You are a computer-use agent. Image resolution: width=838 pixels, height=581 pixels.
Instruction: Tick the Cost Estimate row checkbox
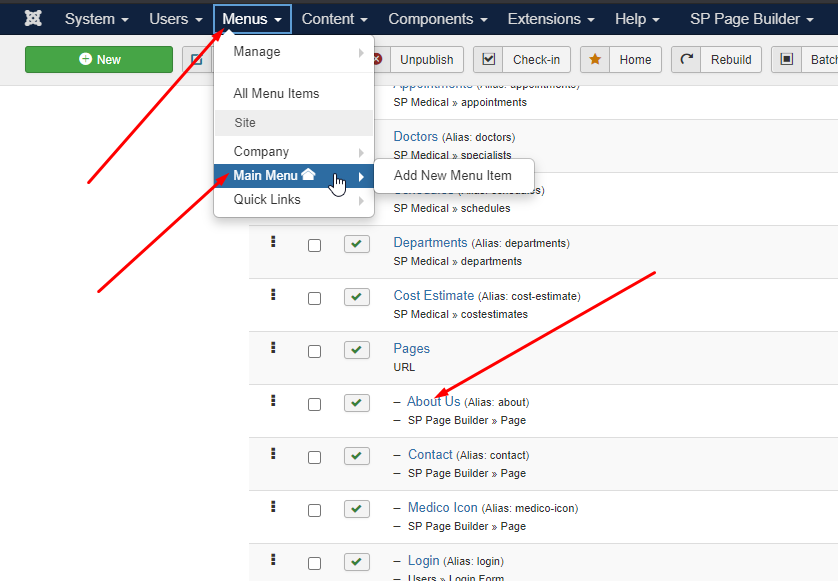[314, 298]
